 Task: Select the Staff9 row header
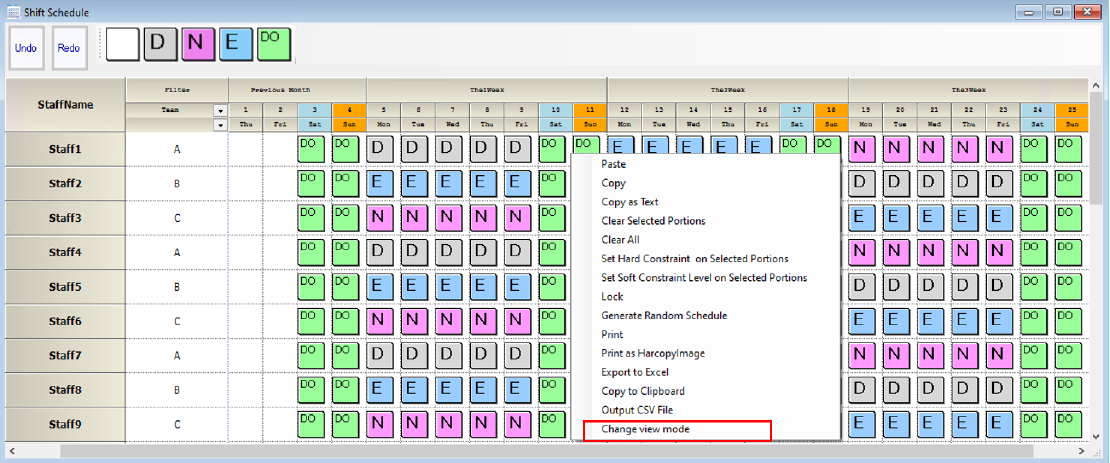[66, 424]
